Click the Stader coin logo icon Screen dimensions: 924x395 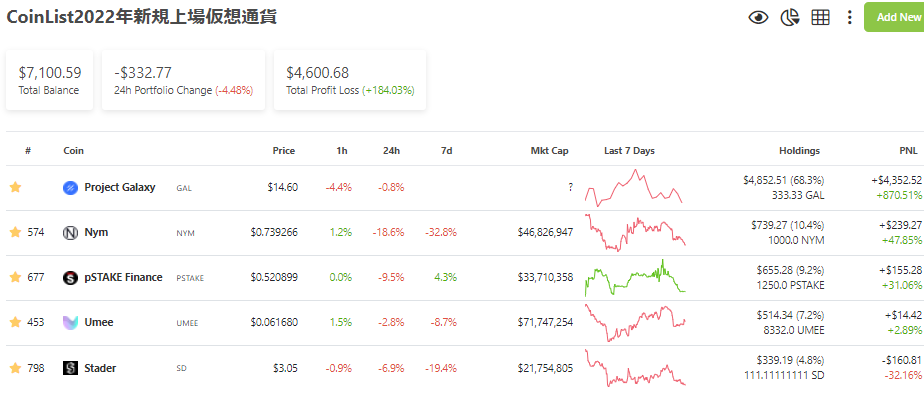pyautogui.click(x=70, y=368)
